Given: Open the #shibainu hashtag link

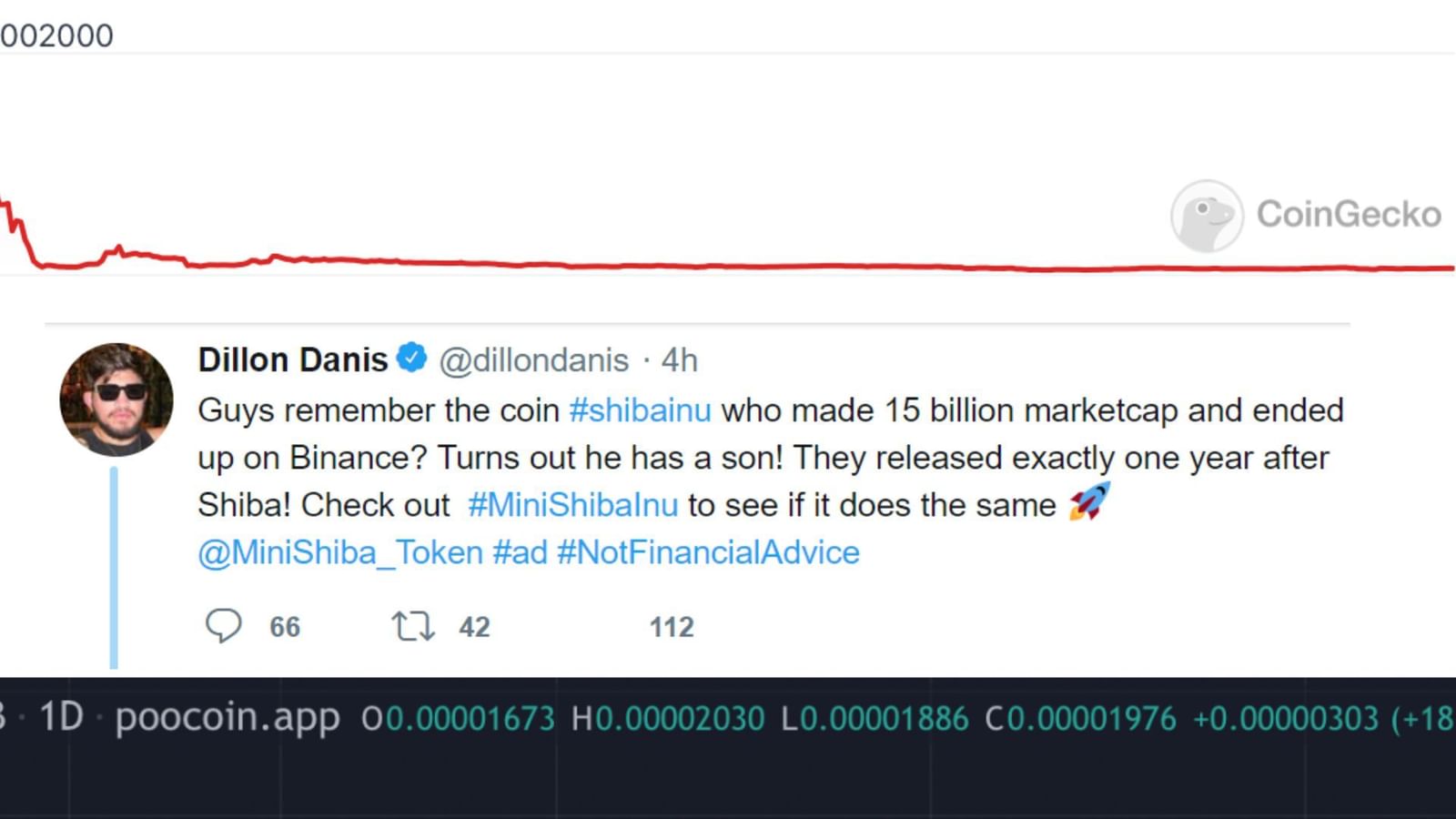Looking at the screenshot, I should [x=640, y=410].
